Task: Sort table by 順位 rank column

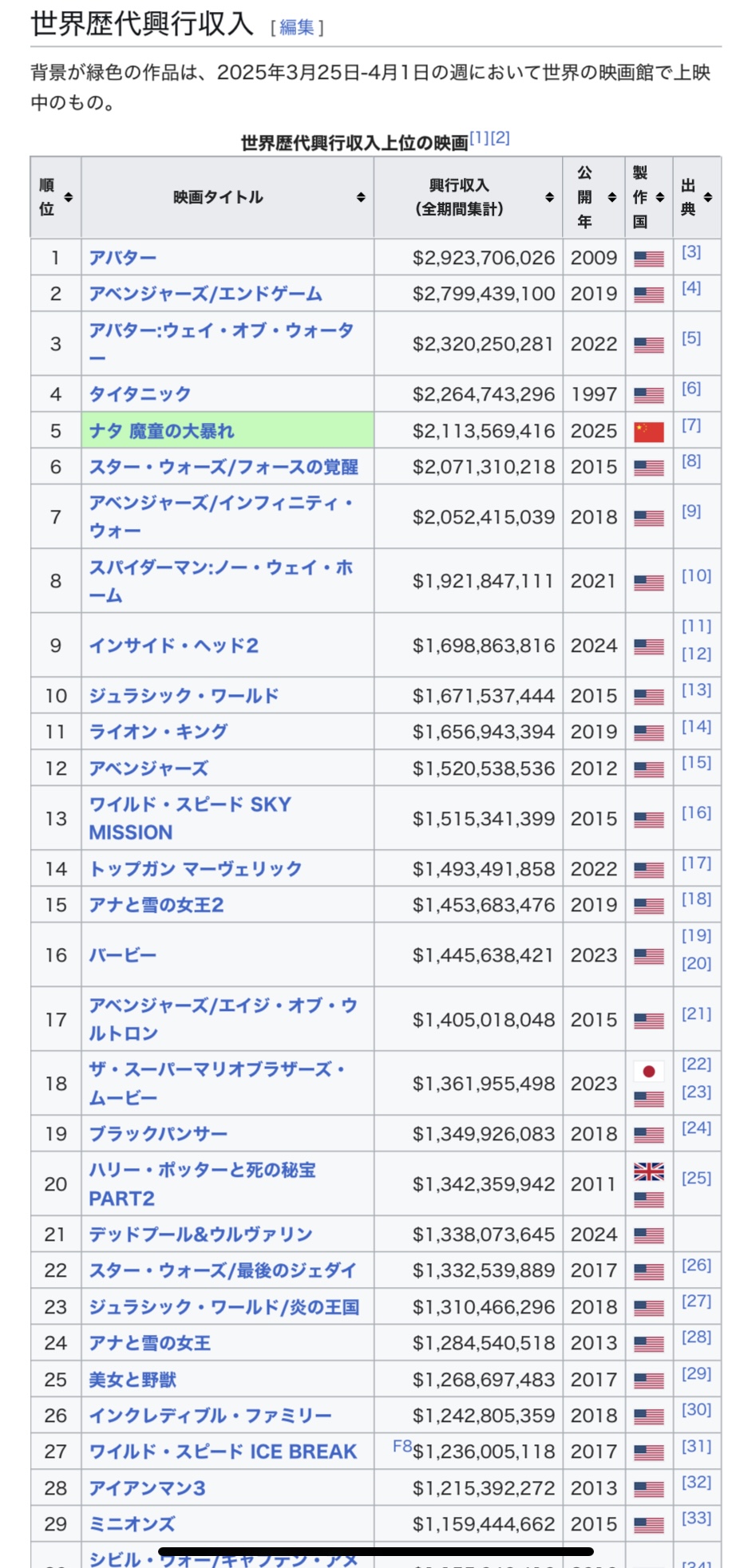Action: [68, 197]
